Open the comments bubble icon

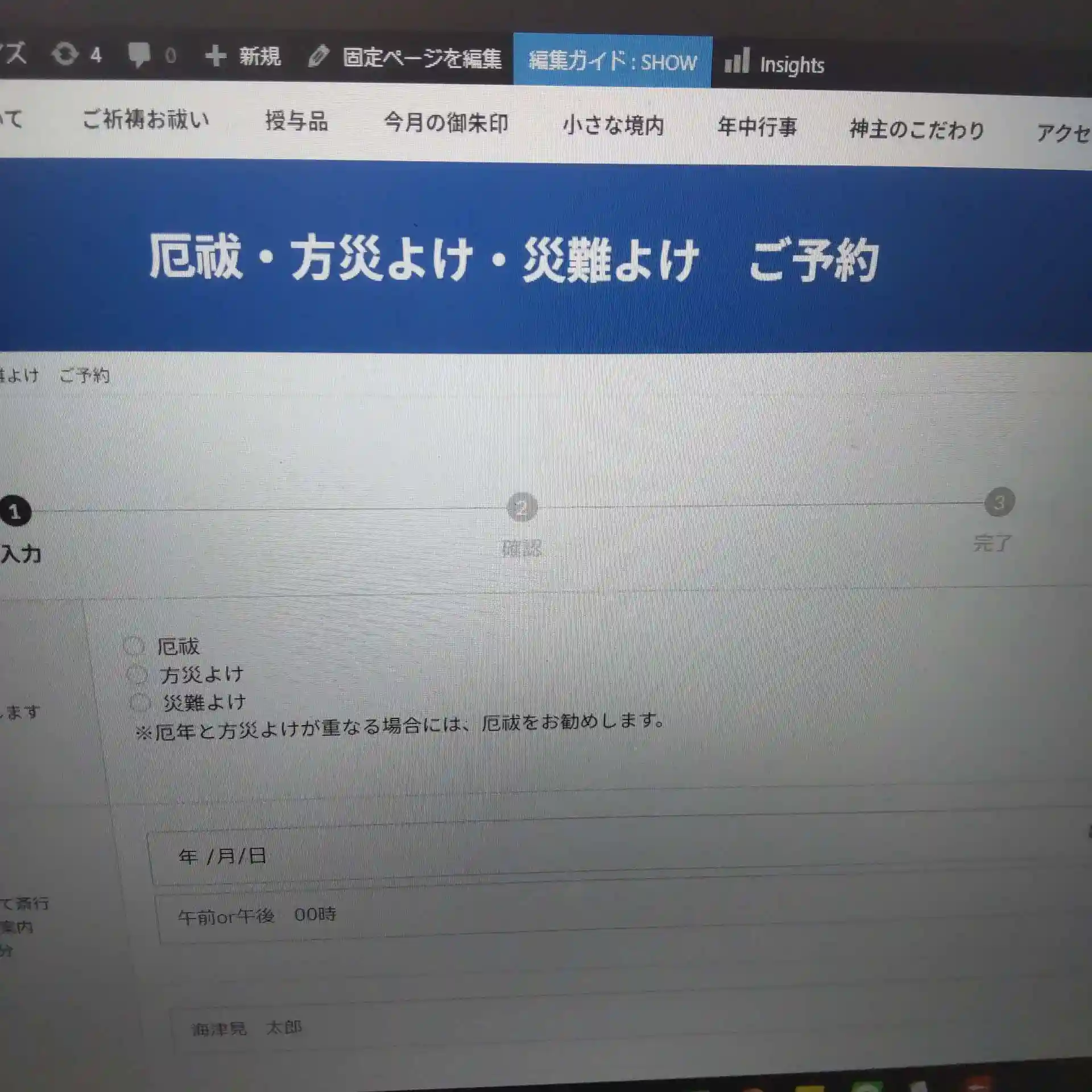pos(139,55)
